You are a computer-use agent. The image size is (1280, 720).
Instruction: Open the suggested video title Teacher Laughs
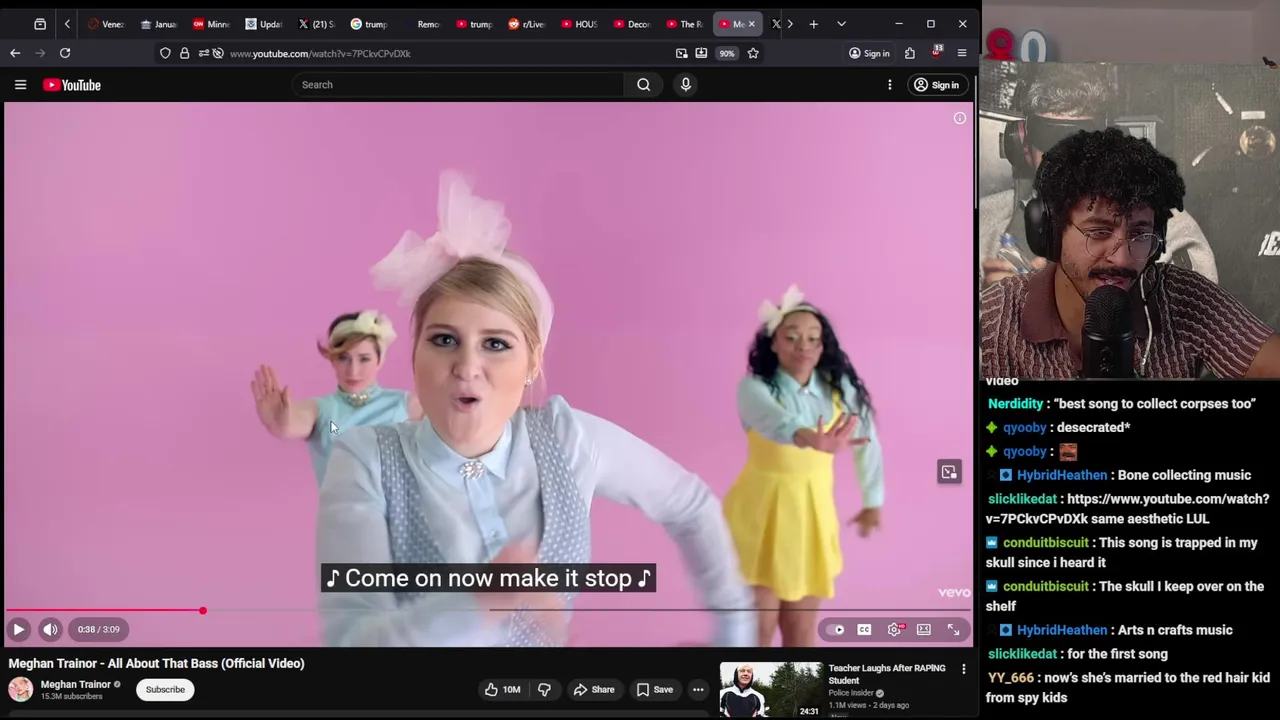pyautogui.click(x=887, y=674)
